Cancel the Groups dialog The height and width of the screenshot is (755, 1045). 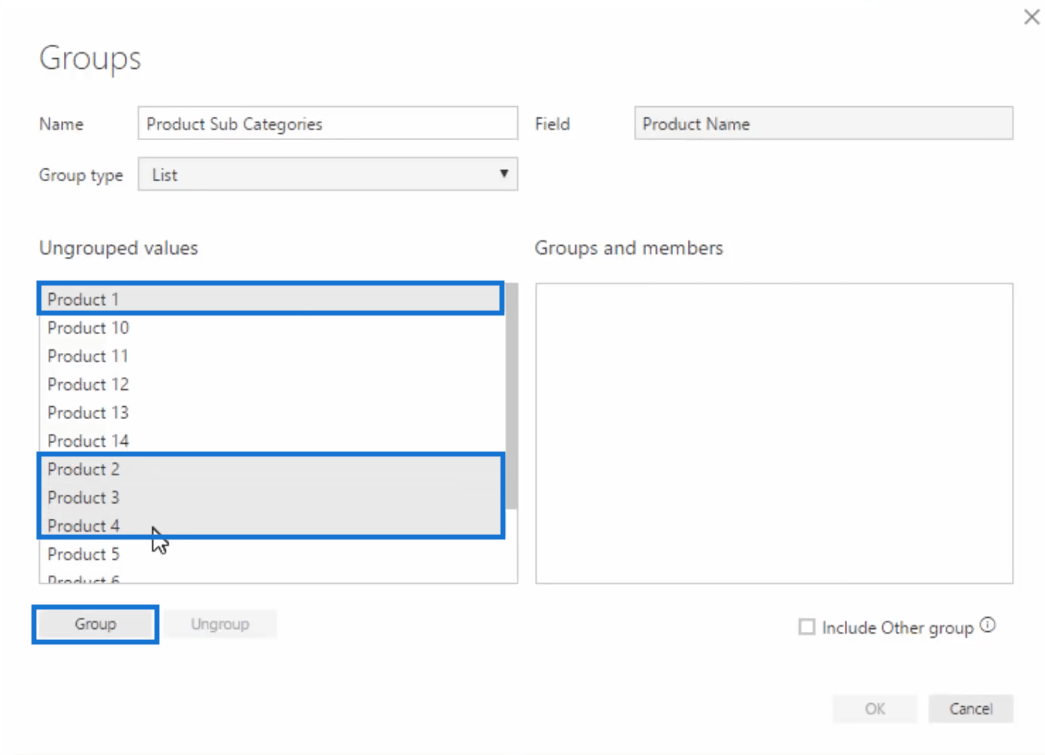point(970,709)
